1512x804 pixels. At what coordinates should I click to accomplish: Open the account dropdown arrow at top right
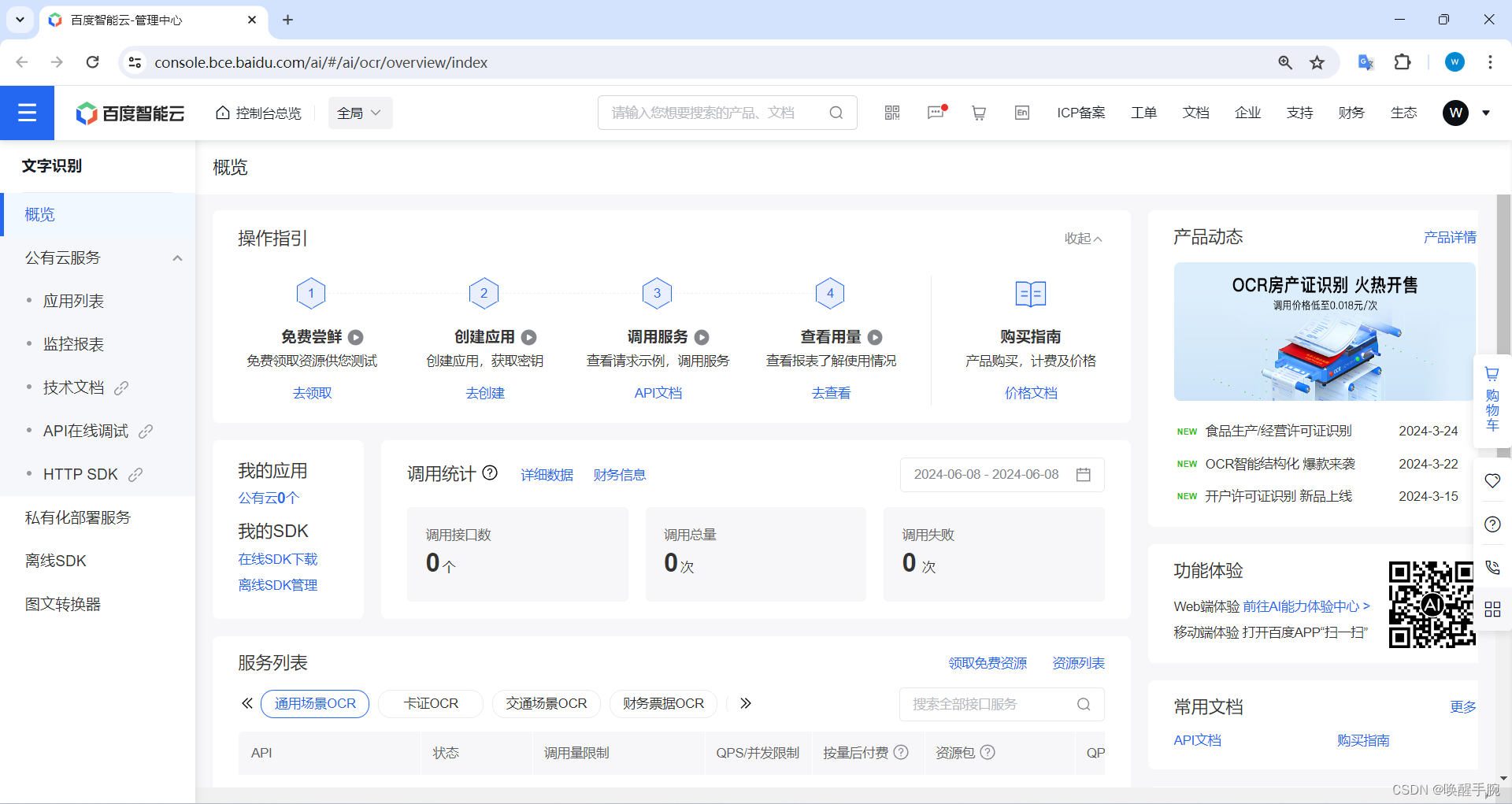tap(1485, 113)
